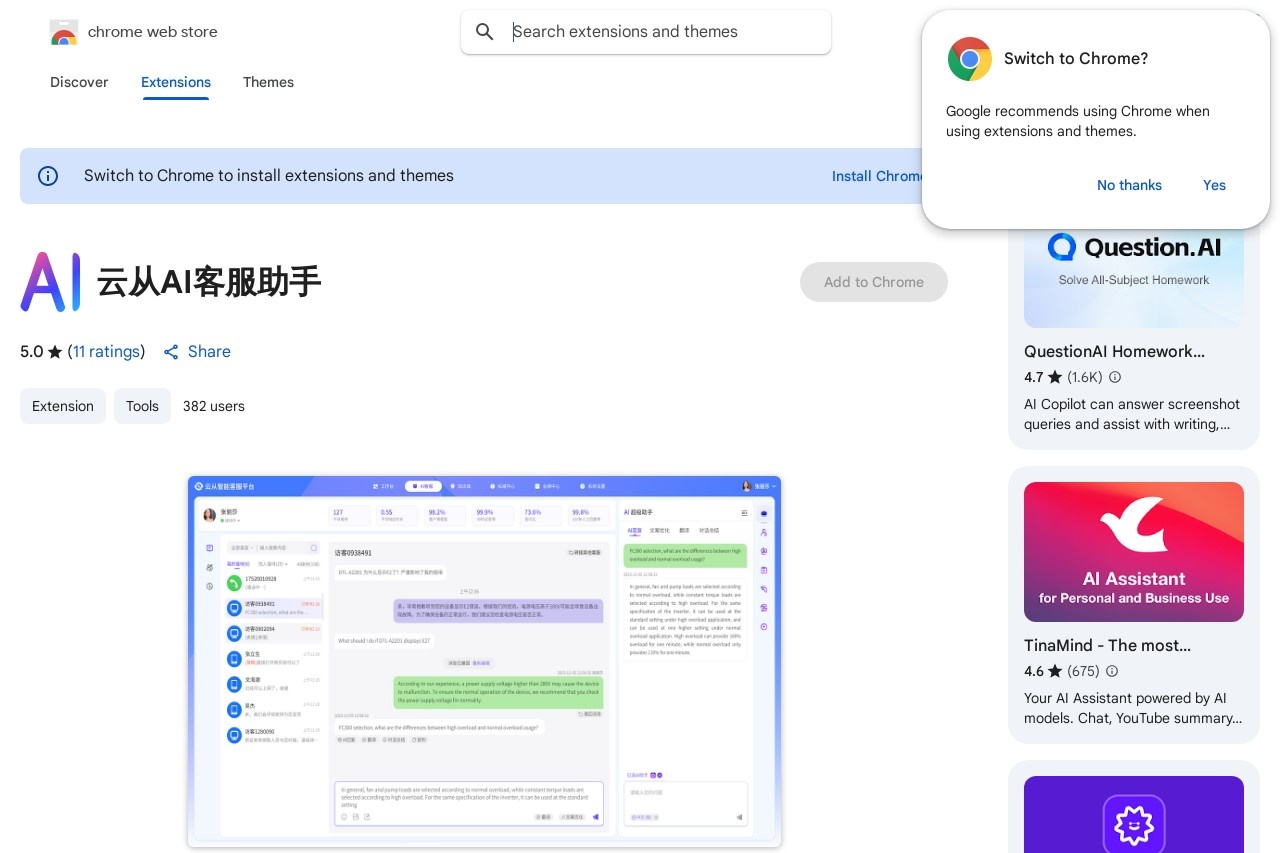Click the search magnifier icon
This screenshot has width=1280, height=853.
[x=485, y=32]
